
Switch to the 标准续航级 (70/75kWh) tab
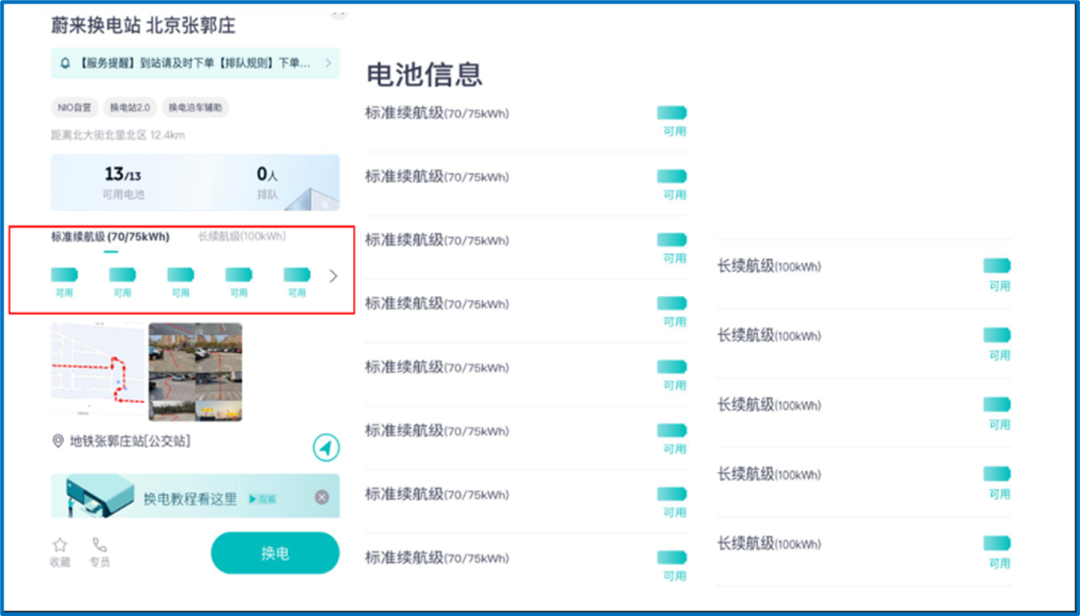pos(110,237)
